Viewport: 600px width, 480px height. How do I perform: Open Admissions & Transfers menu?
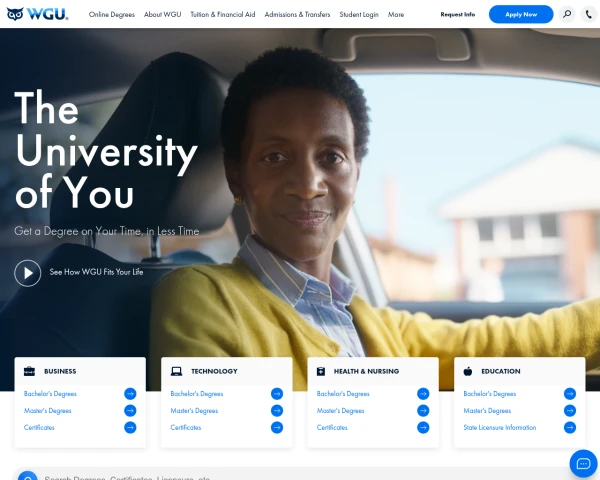click(297, 15)
